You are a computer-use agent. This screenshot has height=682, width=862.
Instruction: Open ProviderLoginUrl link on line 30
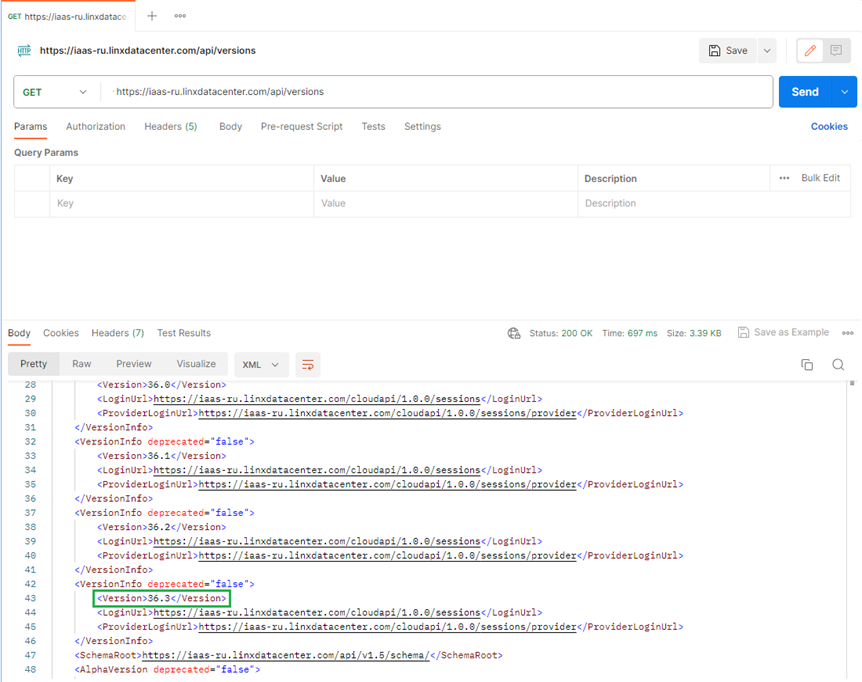[387, 413]
